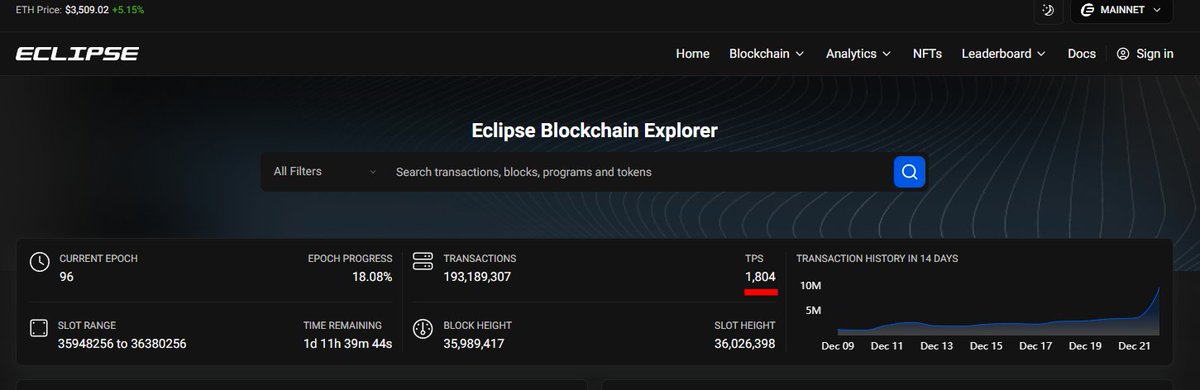Click the Dec 09 label on transaction chart
The width and height of the screenshot is (1200, 390).
click(x=837, y=346)
